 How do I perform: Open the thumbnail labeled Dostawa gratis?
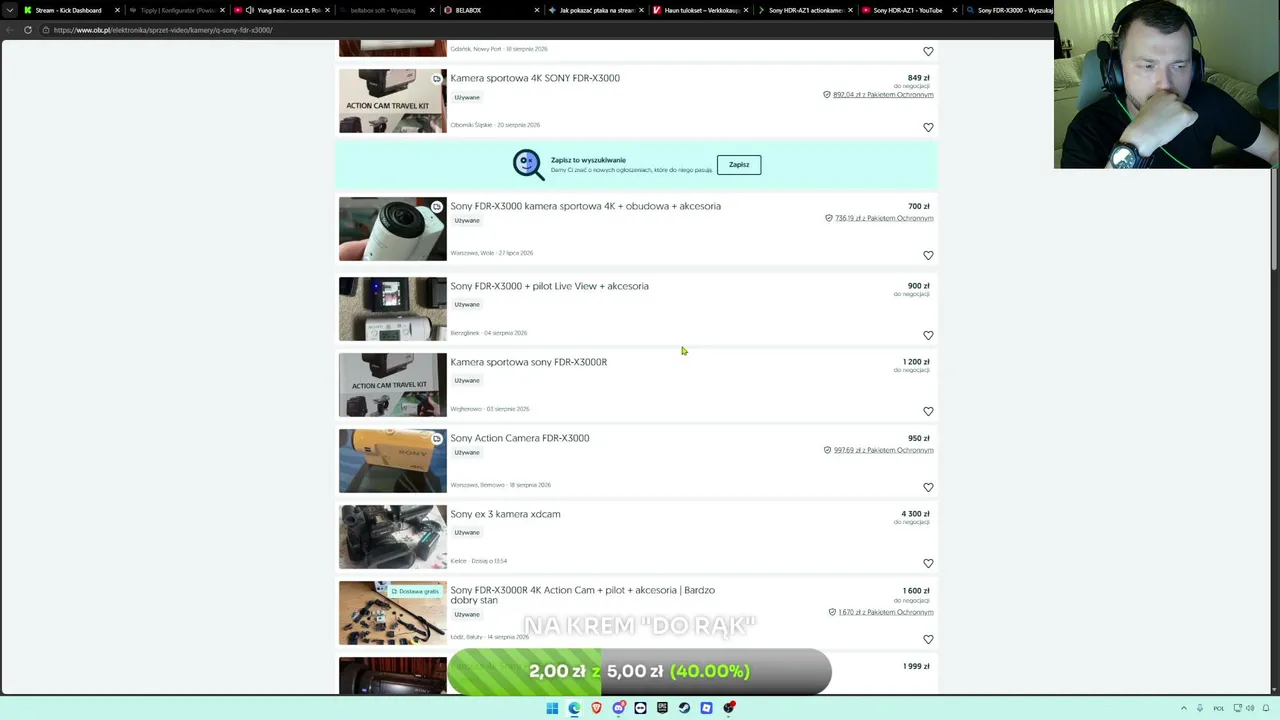tap(393, 613)
